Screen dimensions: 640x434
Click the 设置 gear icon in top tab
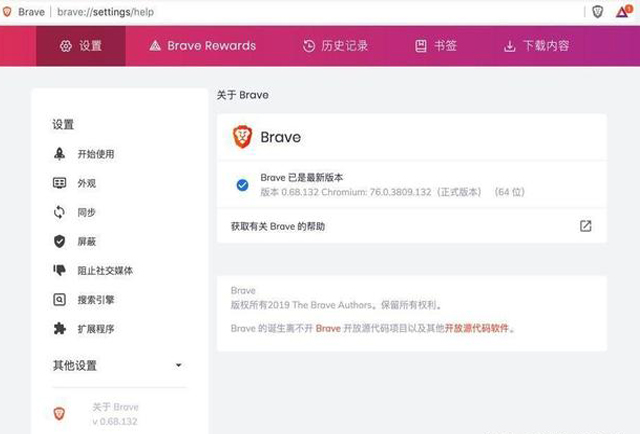pos(66,46)
